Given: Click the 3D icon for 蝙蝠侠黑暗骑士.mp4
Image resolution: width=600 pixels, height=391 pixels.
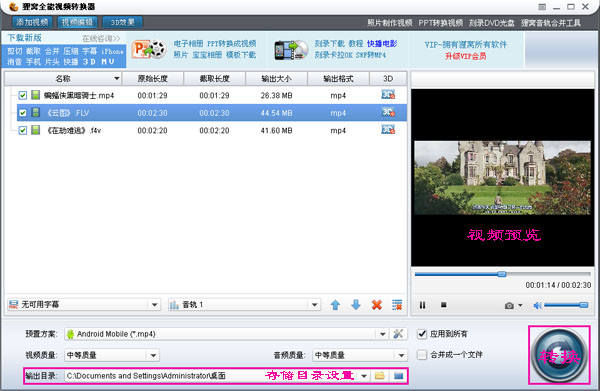Looking at the screenshot, I should point(388,94).
